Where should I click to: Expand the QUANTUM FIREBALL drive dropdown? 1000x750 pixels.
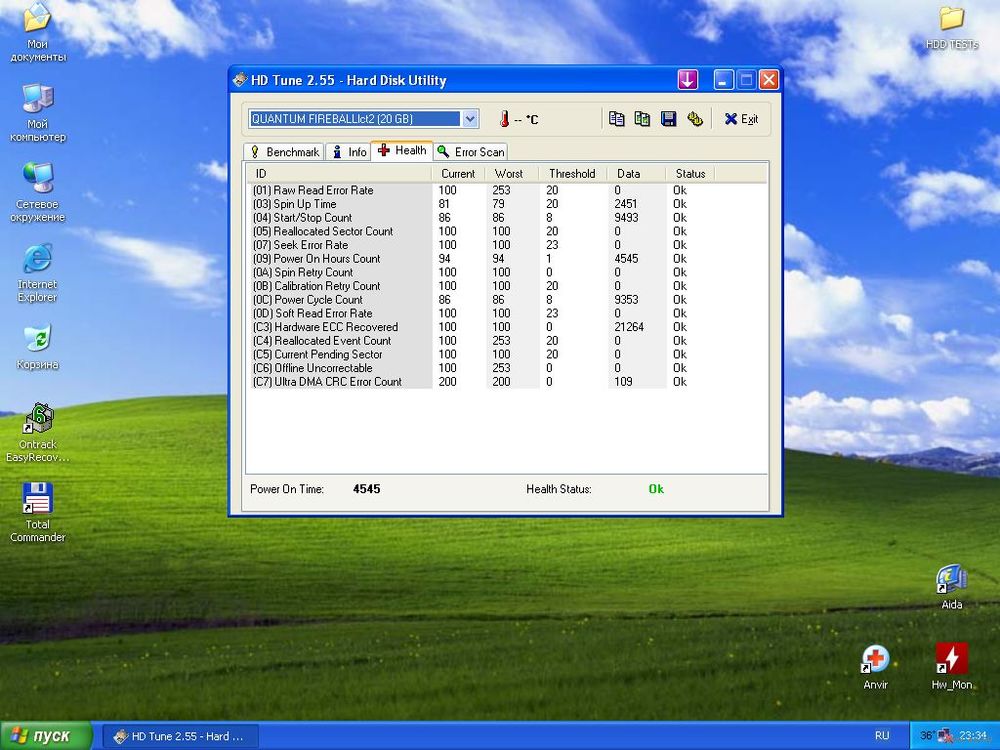click(x=470, y=119)
